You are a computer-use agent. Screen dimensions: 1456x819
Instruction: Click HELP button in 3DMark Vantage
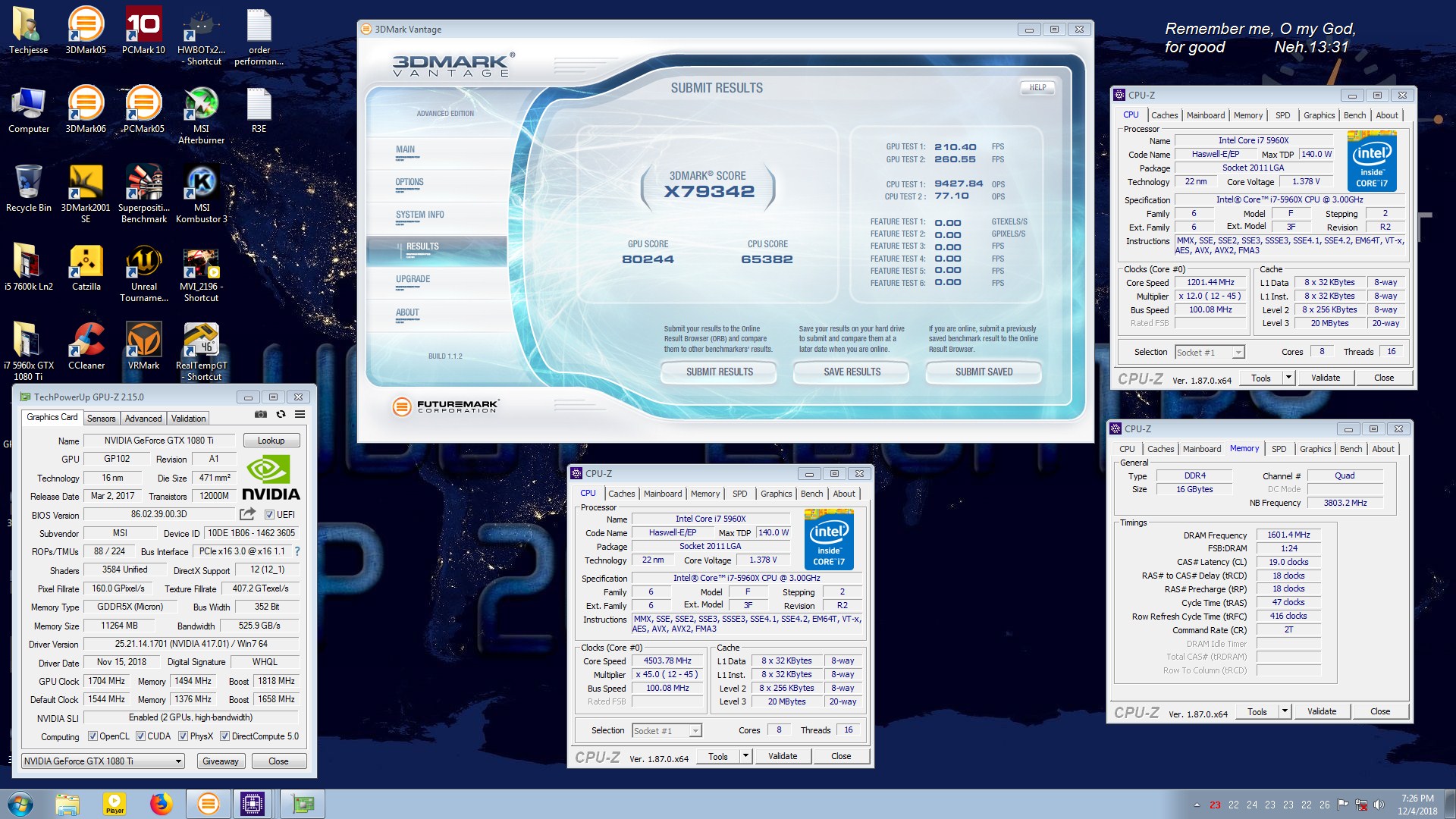click(x=1037, y=88)
